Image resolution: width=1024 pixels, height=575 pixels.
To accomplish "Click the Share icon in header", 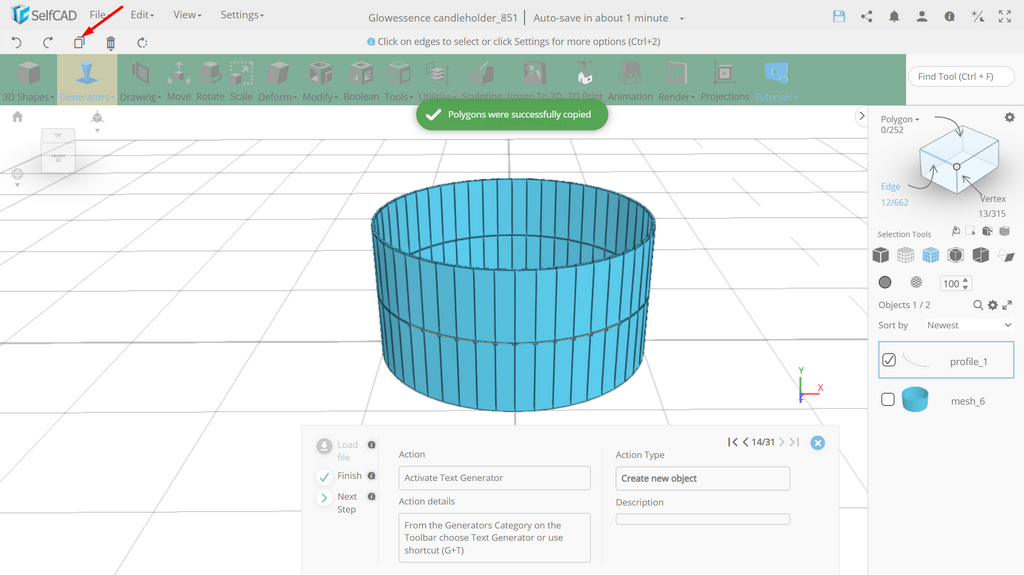I will pyautogui.click(x=867, y=17).
